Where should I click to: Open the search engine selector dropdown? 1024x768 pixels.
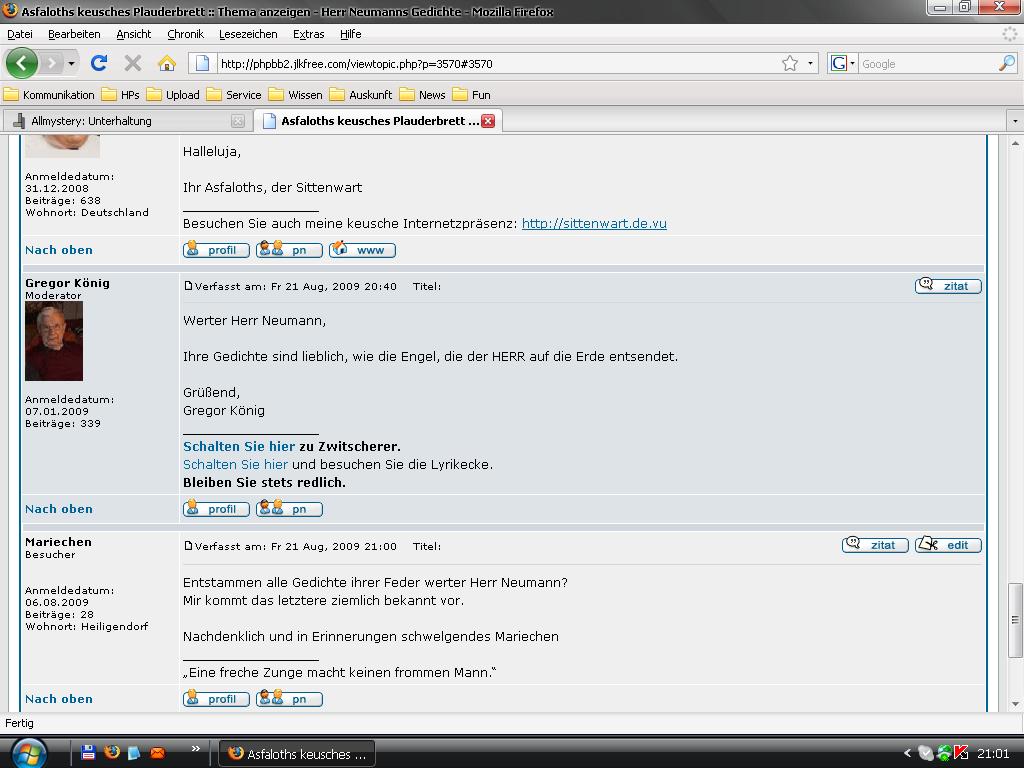click(842, 63)
